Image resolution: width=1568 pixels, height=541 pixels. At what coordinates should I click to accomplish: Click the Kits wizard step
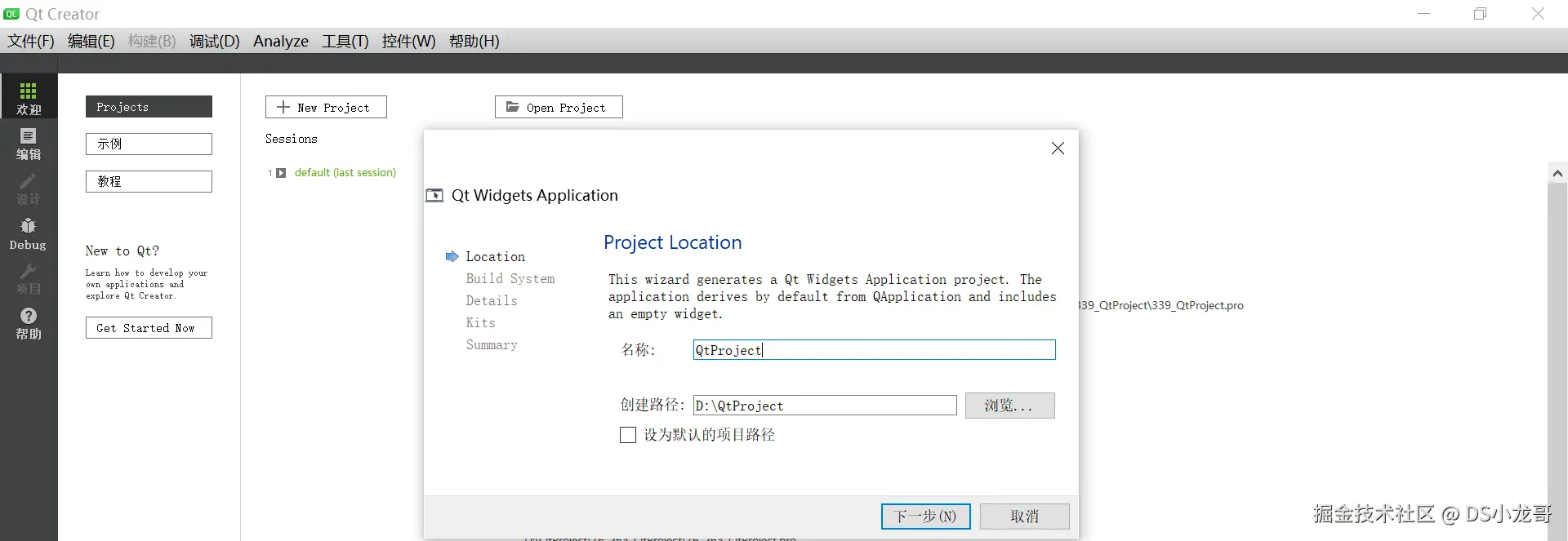coord(480,323)
